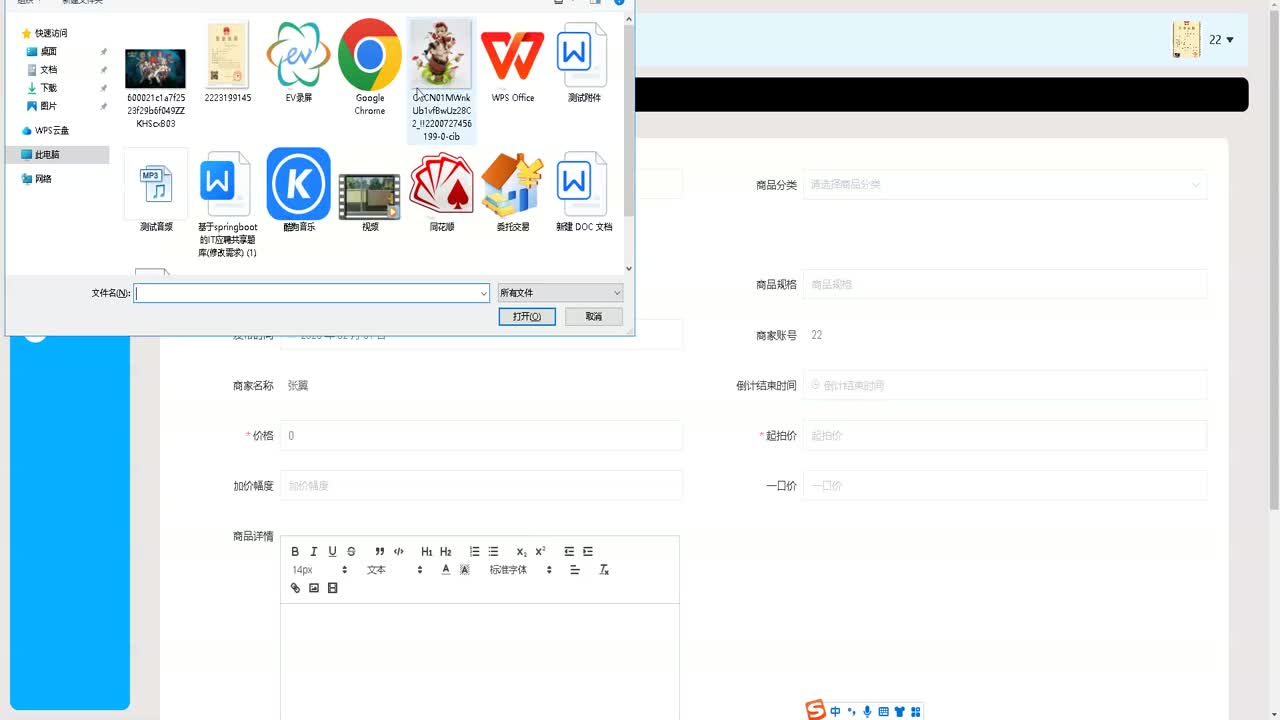
Task: Click the 加价幅度 input field
Action: click(481, 485)
